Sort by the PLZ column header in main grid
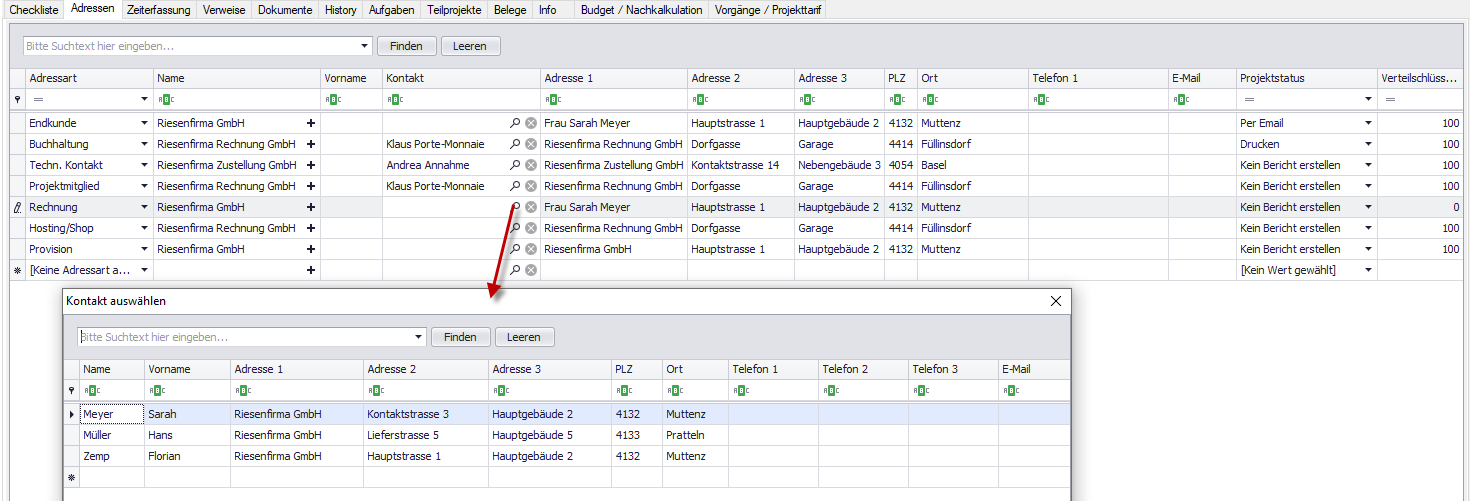This screenshot has height=501, width=1470. point(900,78)
